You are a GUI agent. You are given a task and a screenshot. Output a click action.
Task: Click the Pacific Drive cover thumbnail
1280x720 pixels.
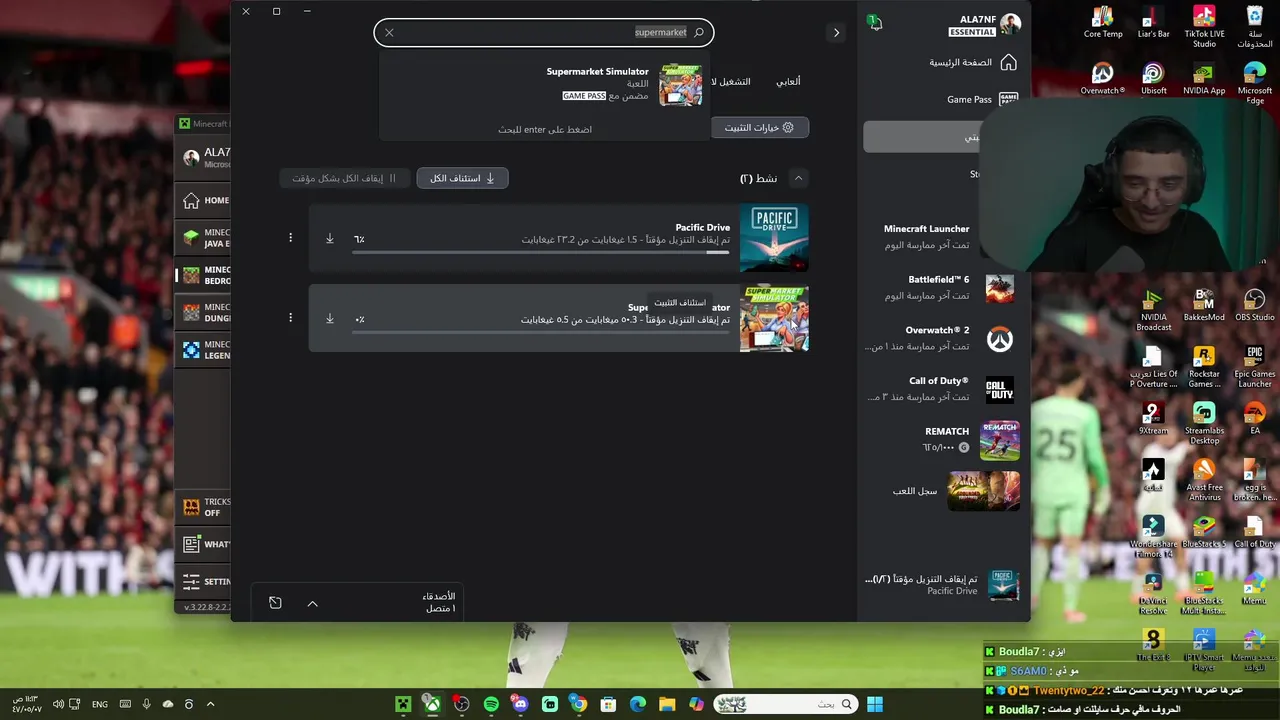774,238
